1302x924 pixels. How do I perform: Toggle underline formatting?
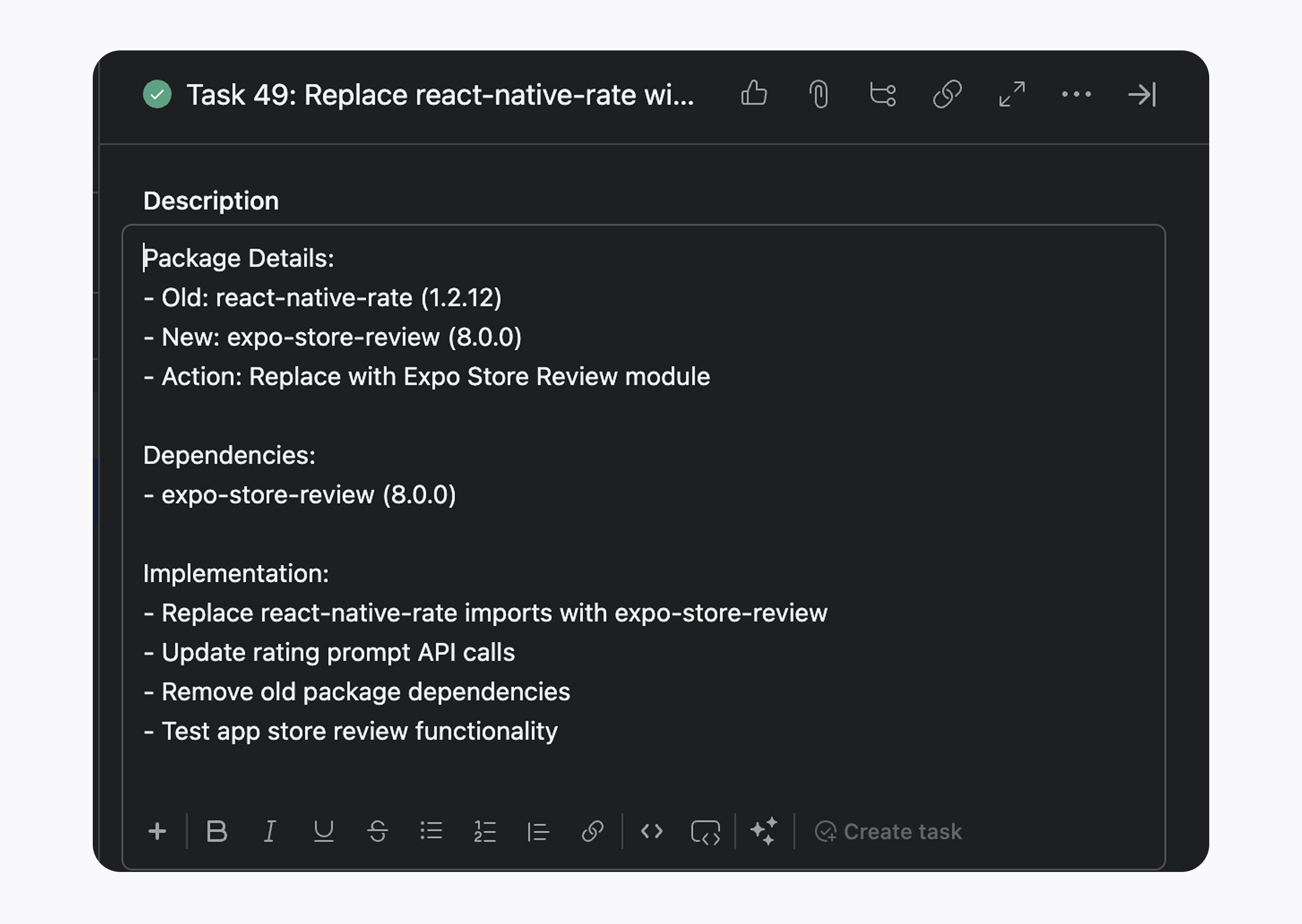pos(324,831)
